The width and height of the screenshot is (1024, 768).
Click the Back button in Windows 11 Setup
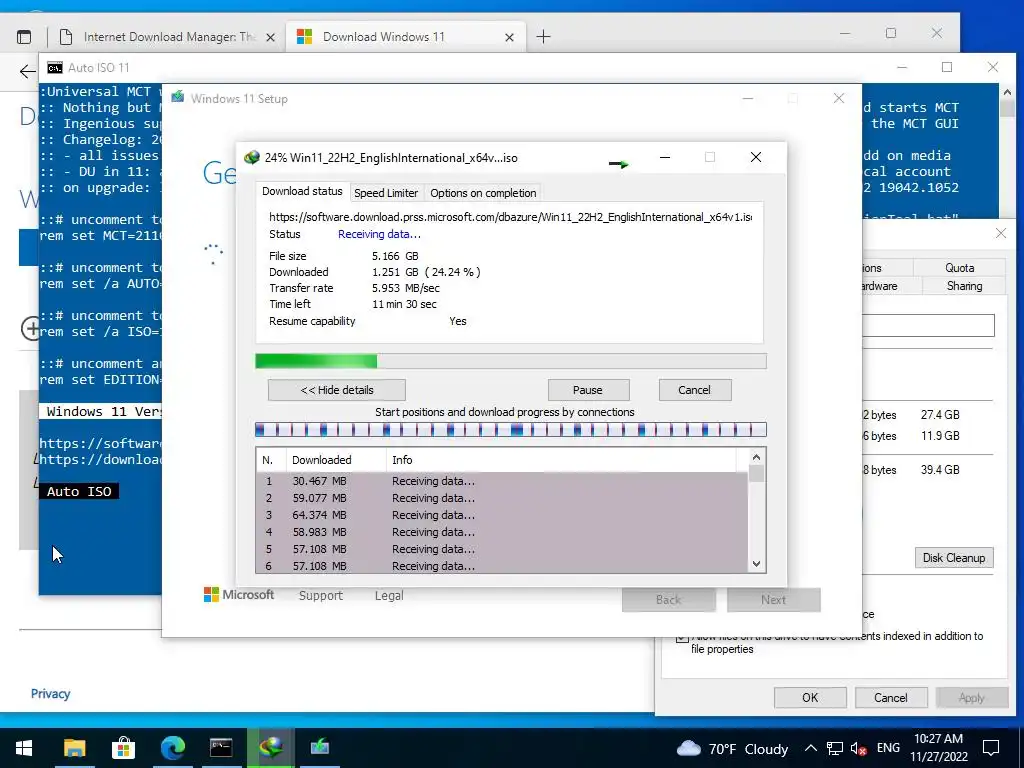(x=669, y=600)
